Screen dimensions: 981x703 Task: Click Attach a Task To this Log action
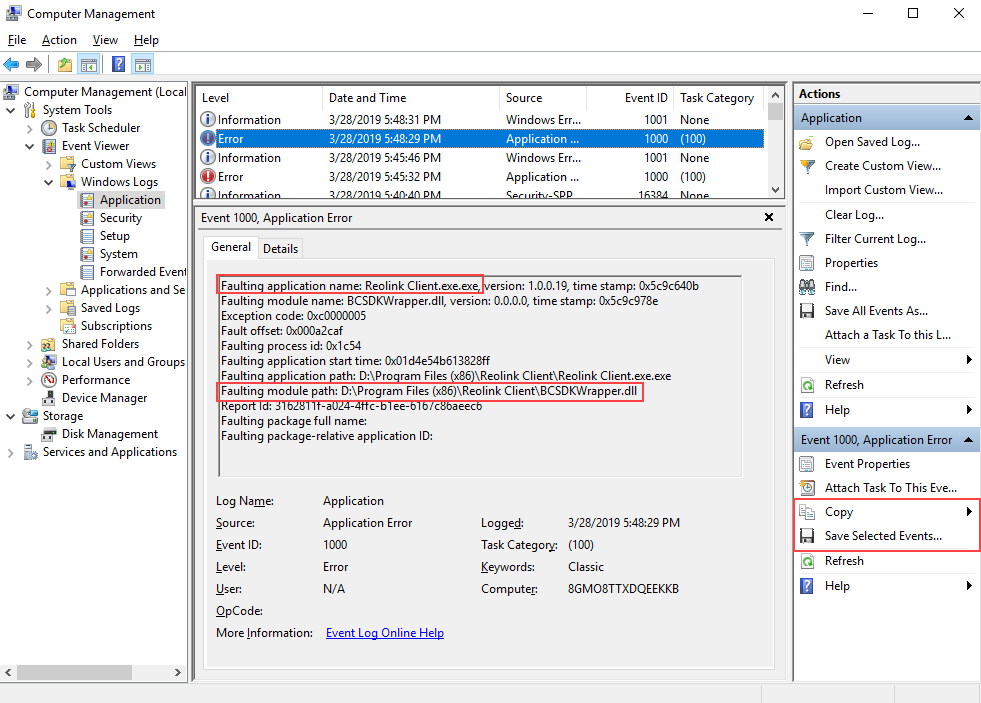click(888, 335)
